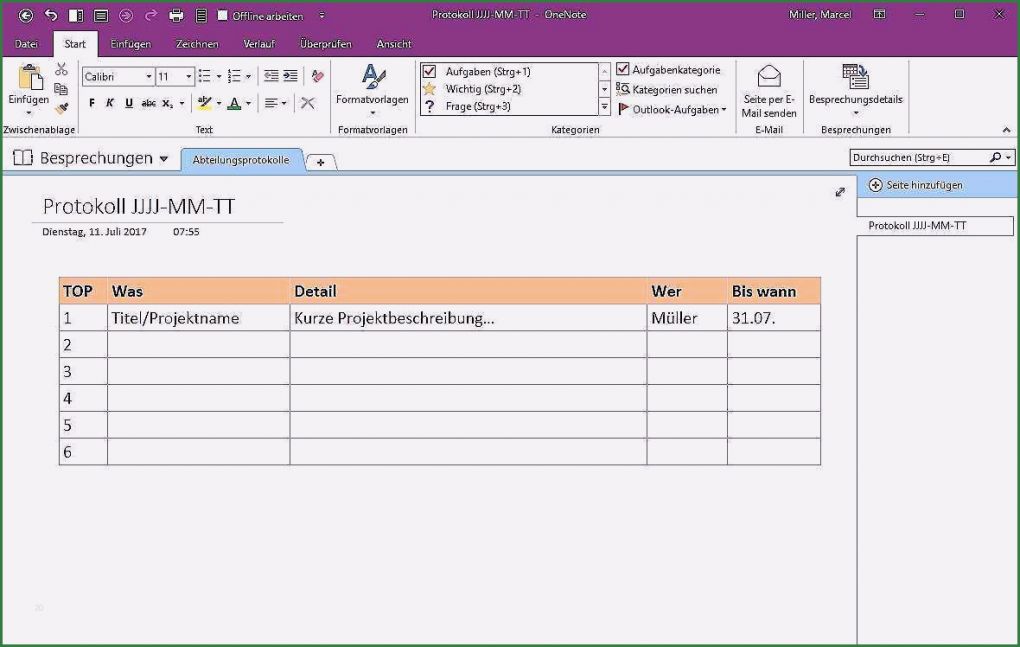
Task: Toggle the Aufgabenkategorie checkbox
Action: tap(623, 70)
